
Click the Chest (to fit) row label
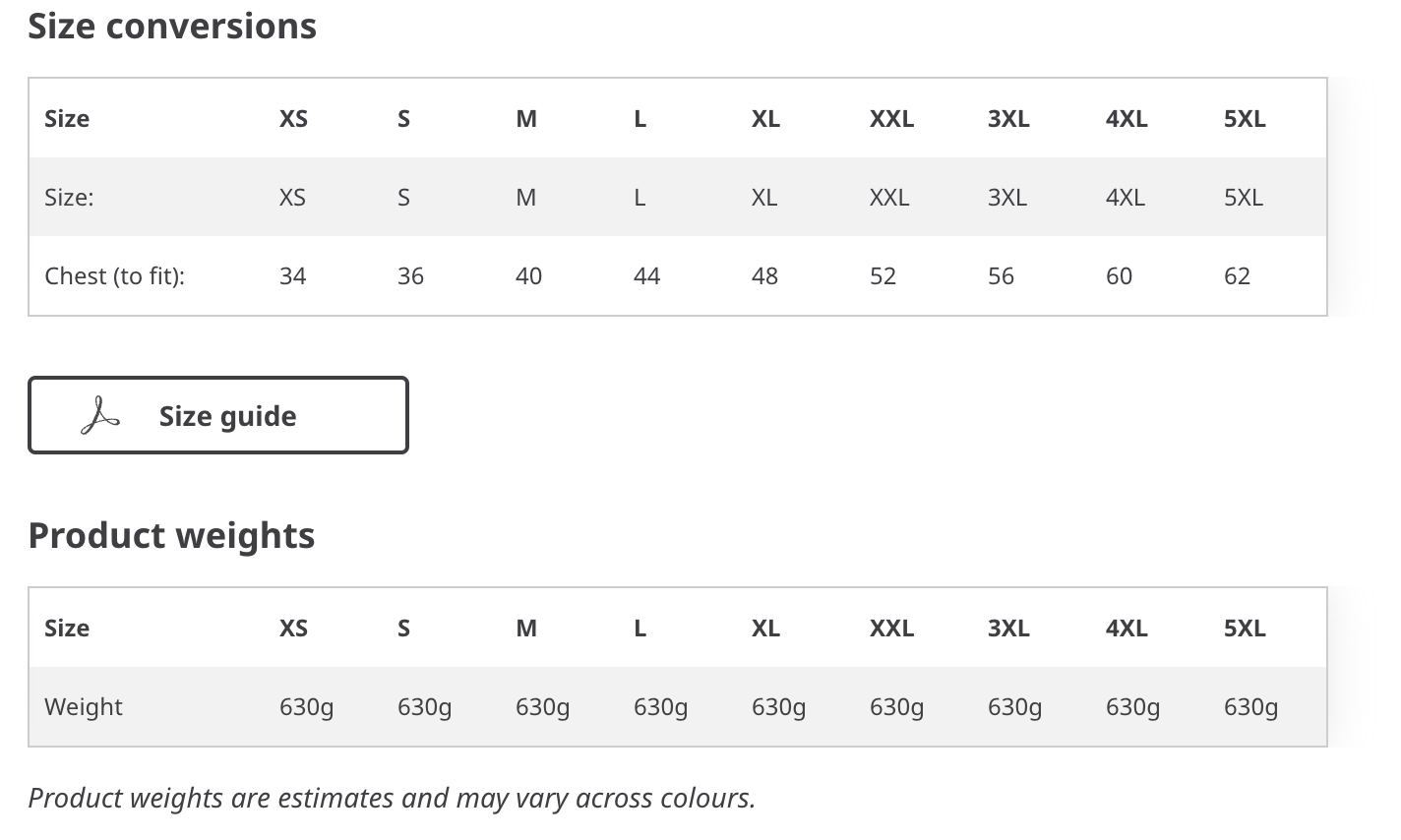[114, 276]
